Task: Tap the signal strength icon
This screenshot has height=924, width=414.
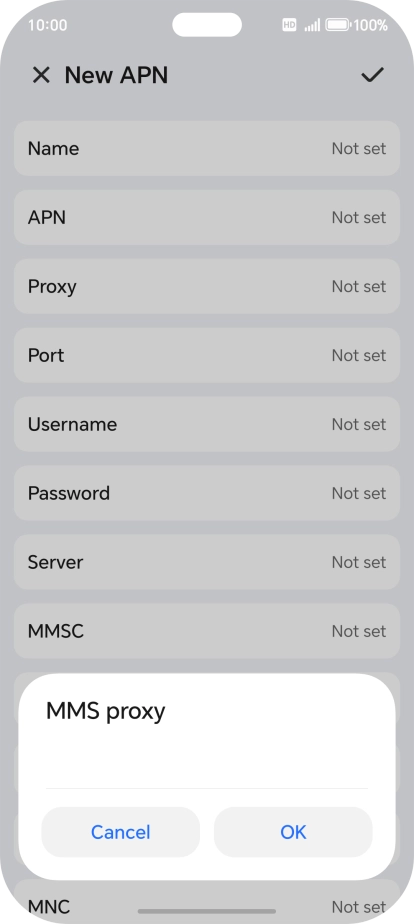Action: pos(312,25)
